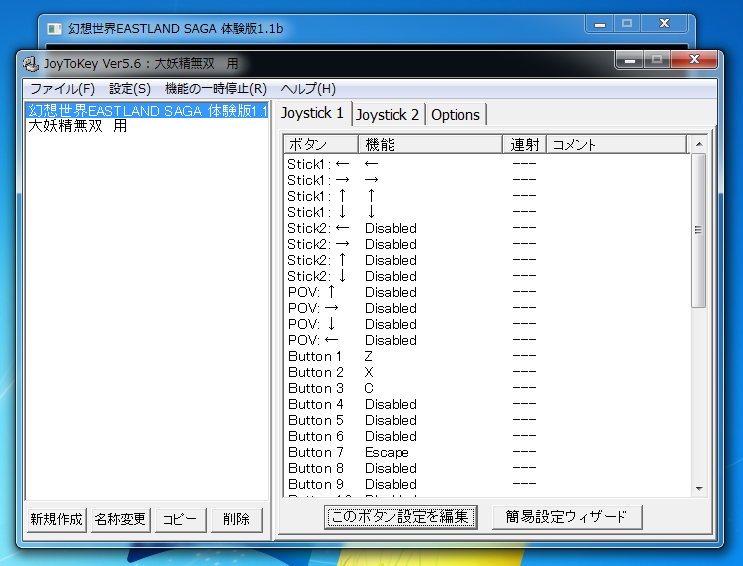Click the JoyToKey title bar icon

[x=31, y=64]
